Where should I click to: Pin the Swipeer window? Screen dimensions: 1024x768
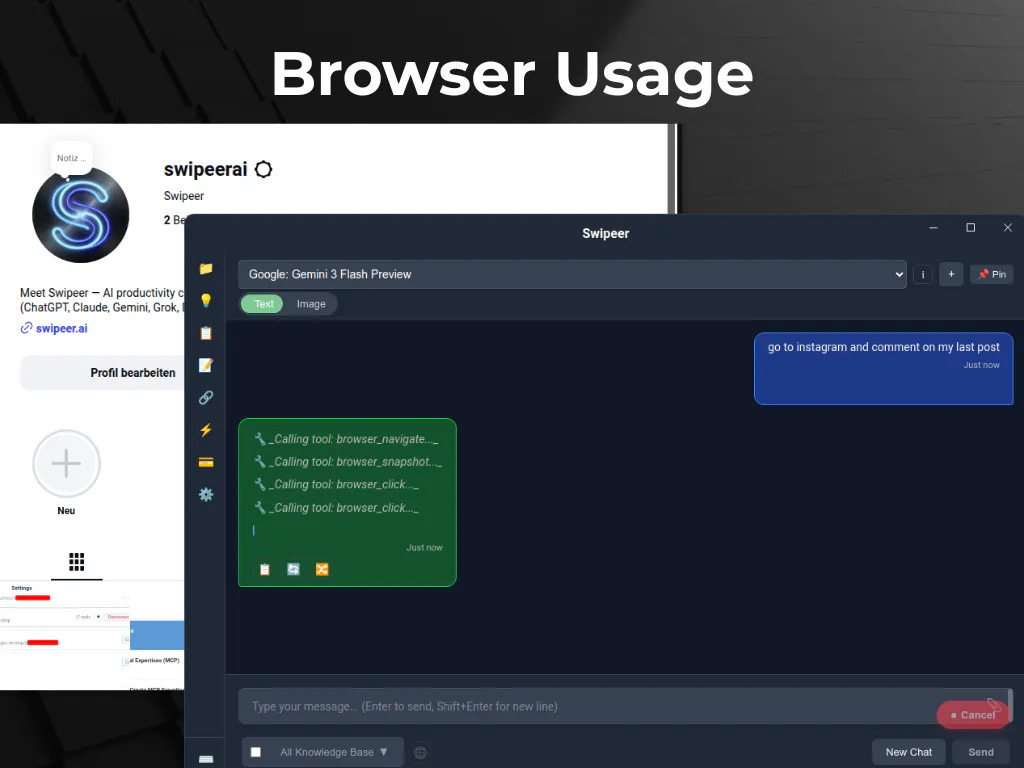991,274
